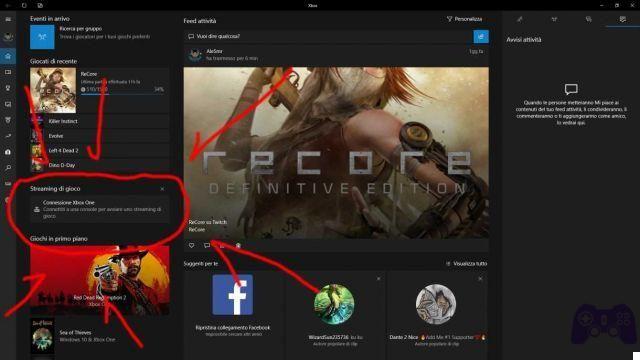Open Search magnifier in sidebar
The width and height of the screenshot is (640, 360).
point(8,168)
